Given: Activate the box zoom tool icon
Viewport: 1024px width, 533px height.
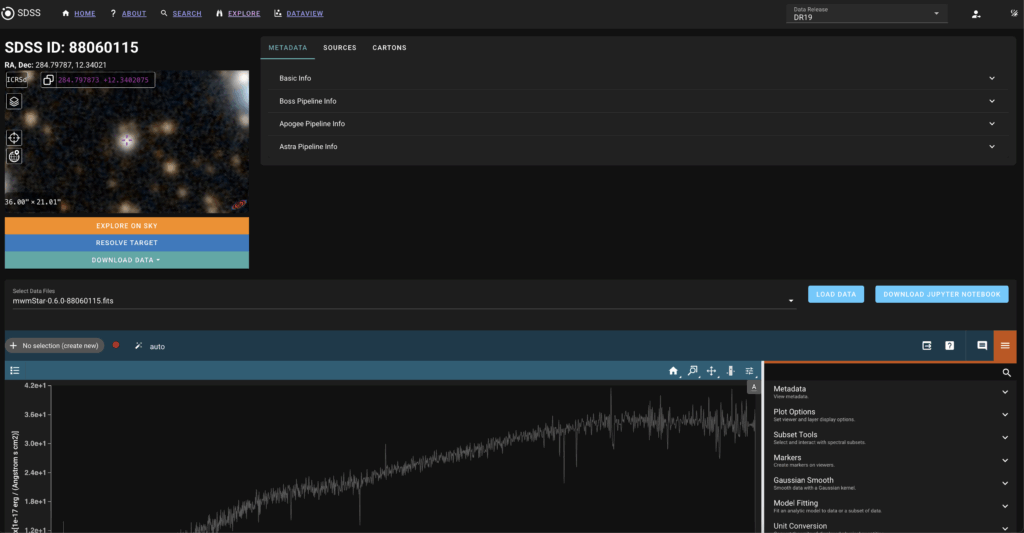Looking at the screenshot, I should 692,371.
